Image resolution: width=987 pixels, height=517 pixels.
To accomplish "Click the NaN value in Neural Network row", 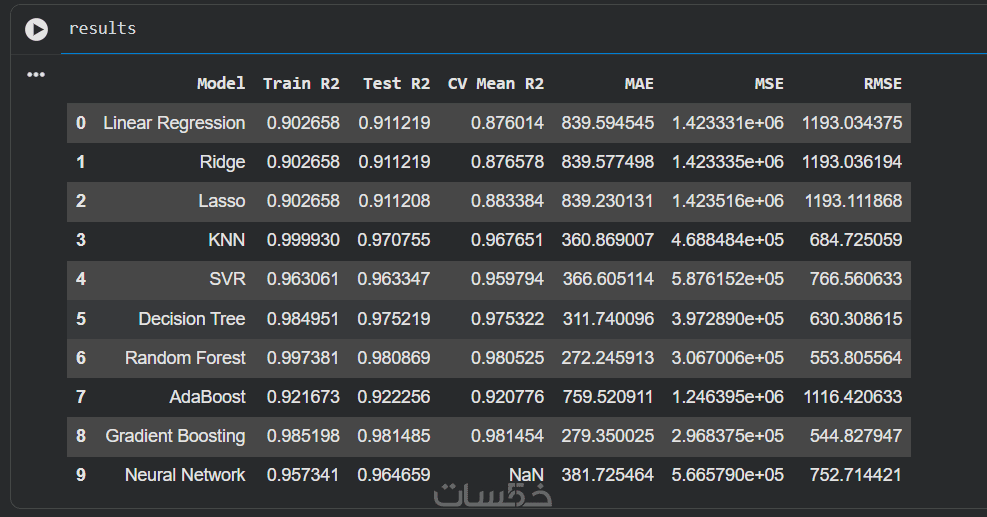I will 526,475.
